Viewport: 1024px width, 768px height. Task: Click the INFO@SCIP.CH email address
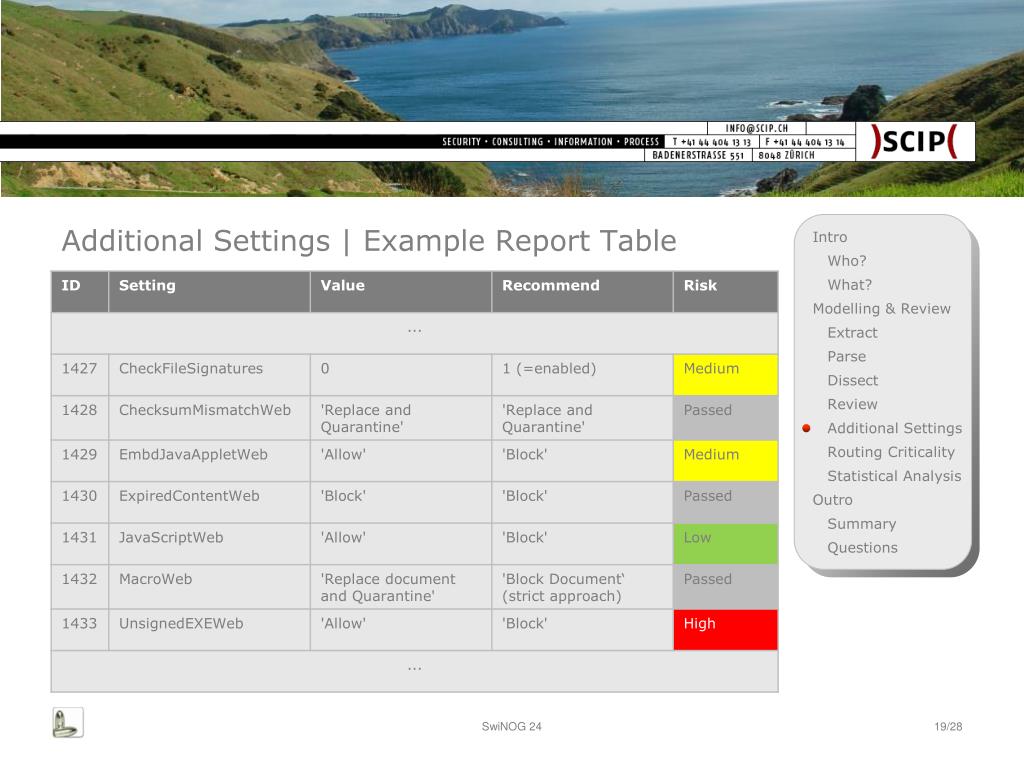pyautogui.click(x=756, y=129)
